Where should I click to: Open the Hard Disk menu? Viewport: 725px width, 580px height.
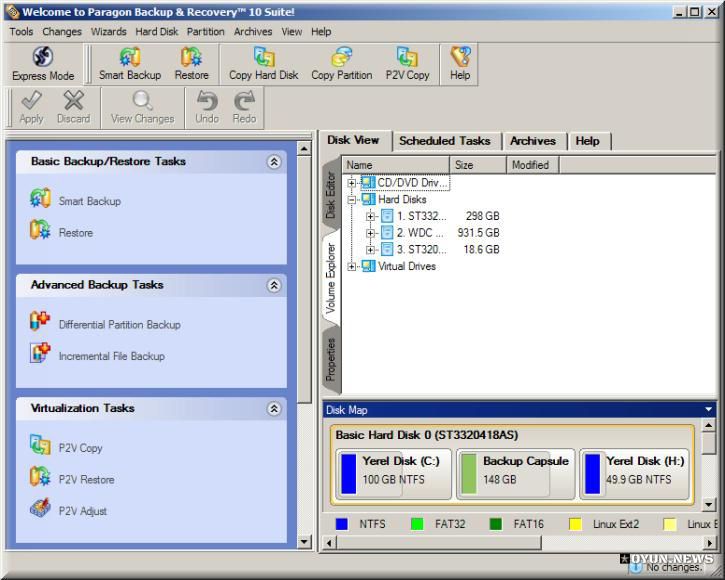[x=156, y=31]
